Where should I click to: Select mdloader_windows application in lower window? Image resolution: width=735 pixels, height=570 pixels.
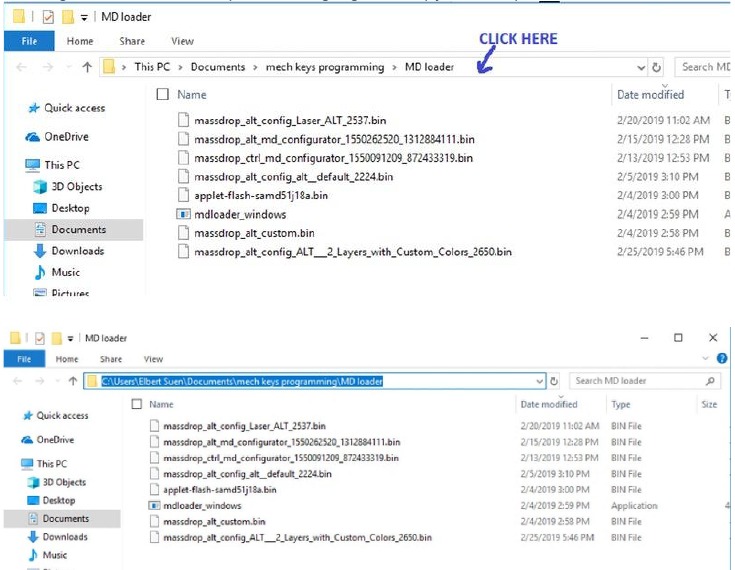pos(195,506)
